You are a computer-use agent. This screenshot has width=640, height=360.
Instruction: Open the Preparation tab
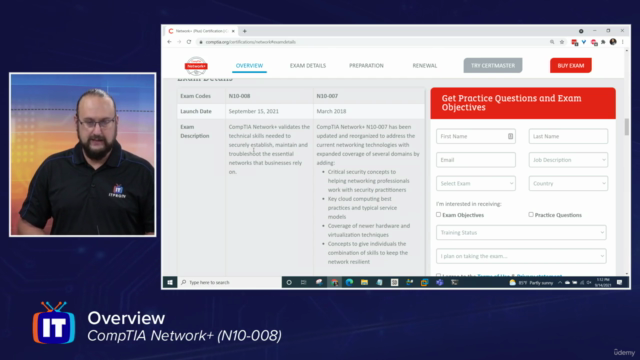tap(366, 65)
